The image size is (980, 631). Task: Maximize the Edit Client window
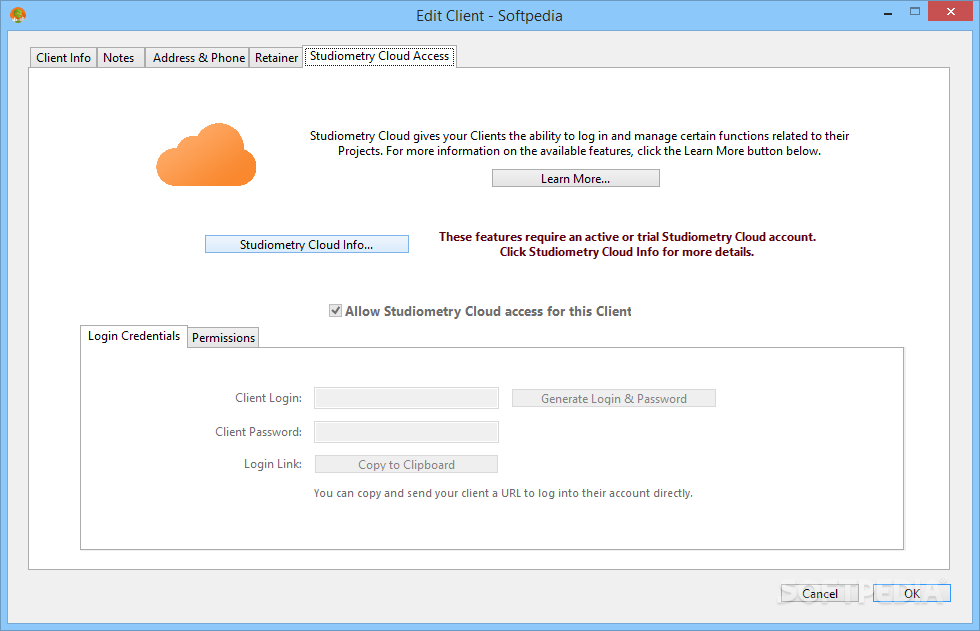915,12
